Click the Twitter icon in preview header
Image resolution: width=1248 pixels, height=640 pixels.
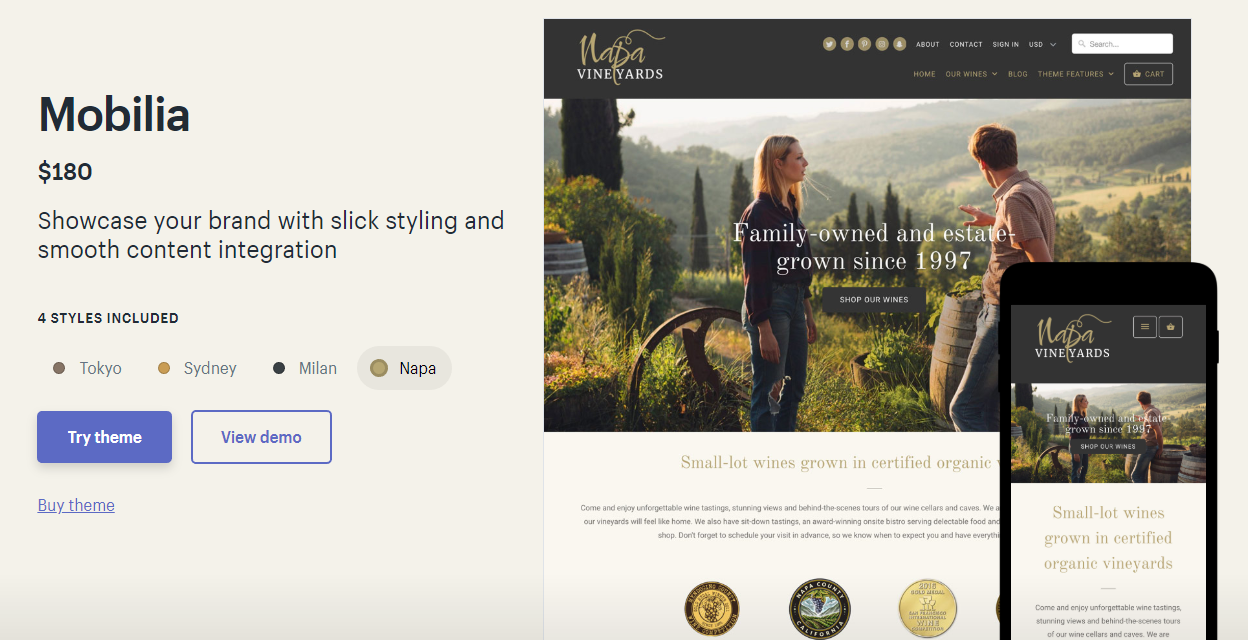(x=829, y=44)
